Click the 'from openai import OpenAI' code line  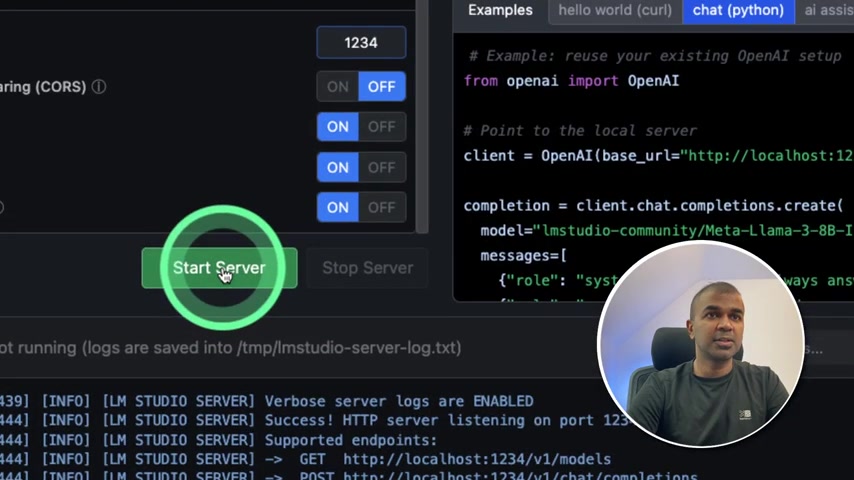pos(571,81)
